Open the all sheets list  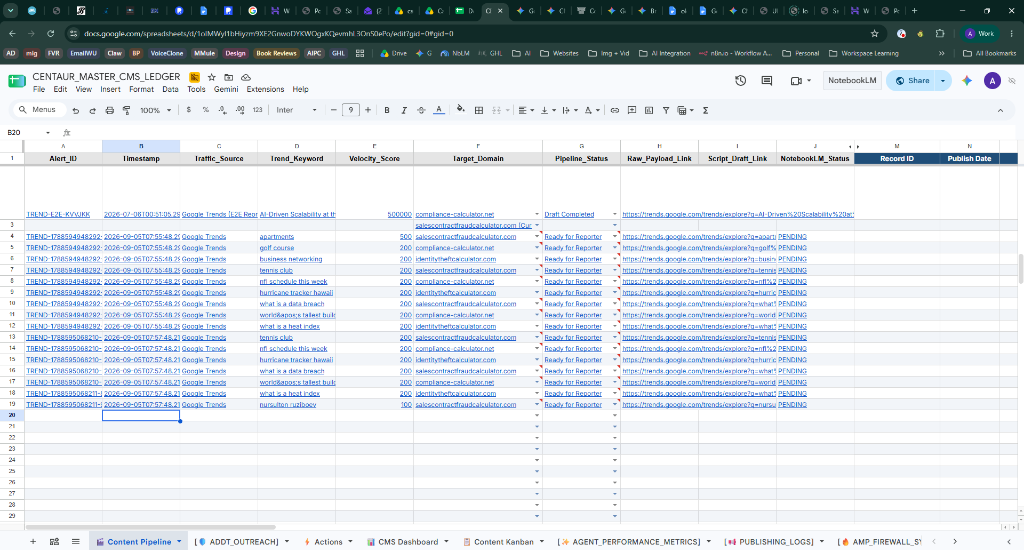76,542
